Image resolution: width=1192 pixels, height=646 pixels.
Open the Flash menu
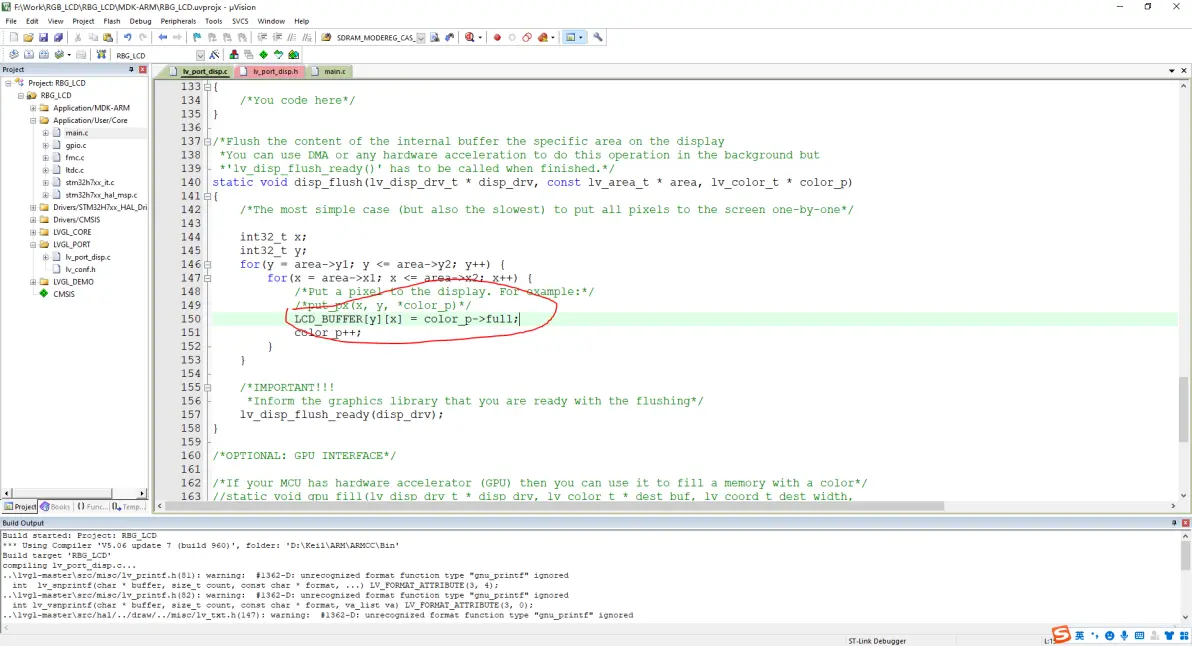(112, 21)
